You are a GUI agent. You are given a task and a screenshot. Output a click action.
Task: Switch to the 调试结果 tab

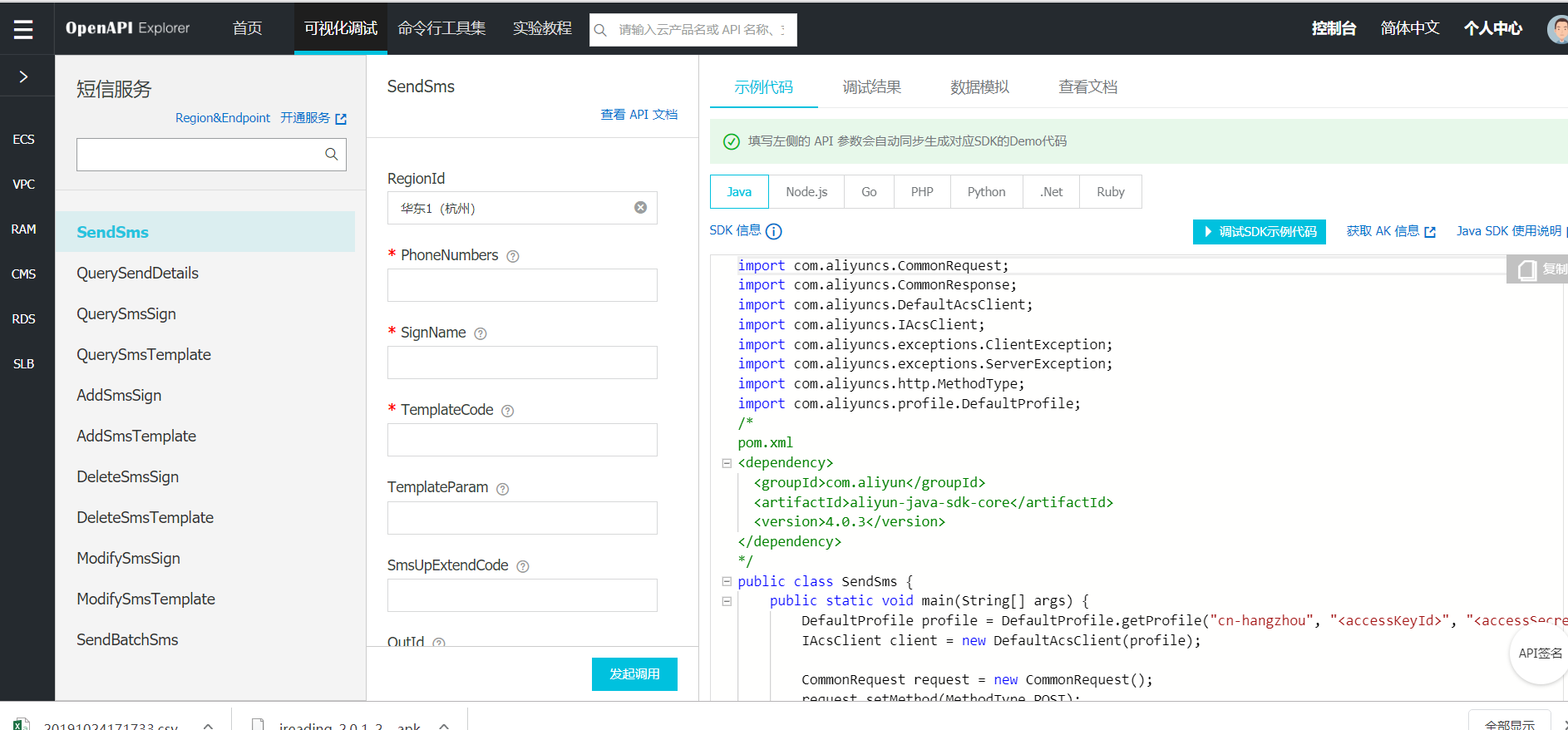871,87
